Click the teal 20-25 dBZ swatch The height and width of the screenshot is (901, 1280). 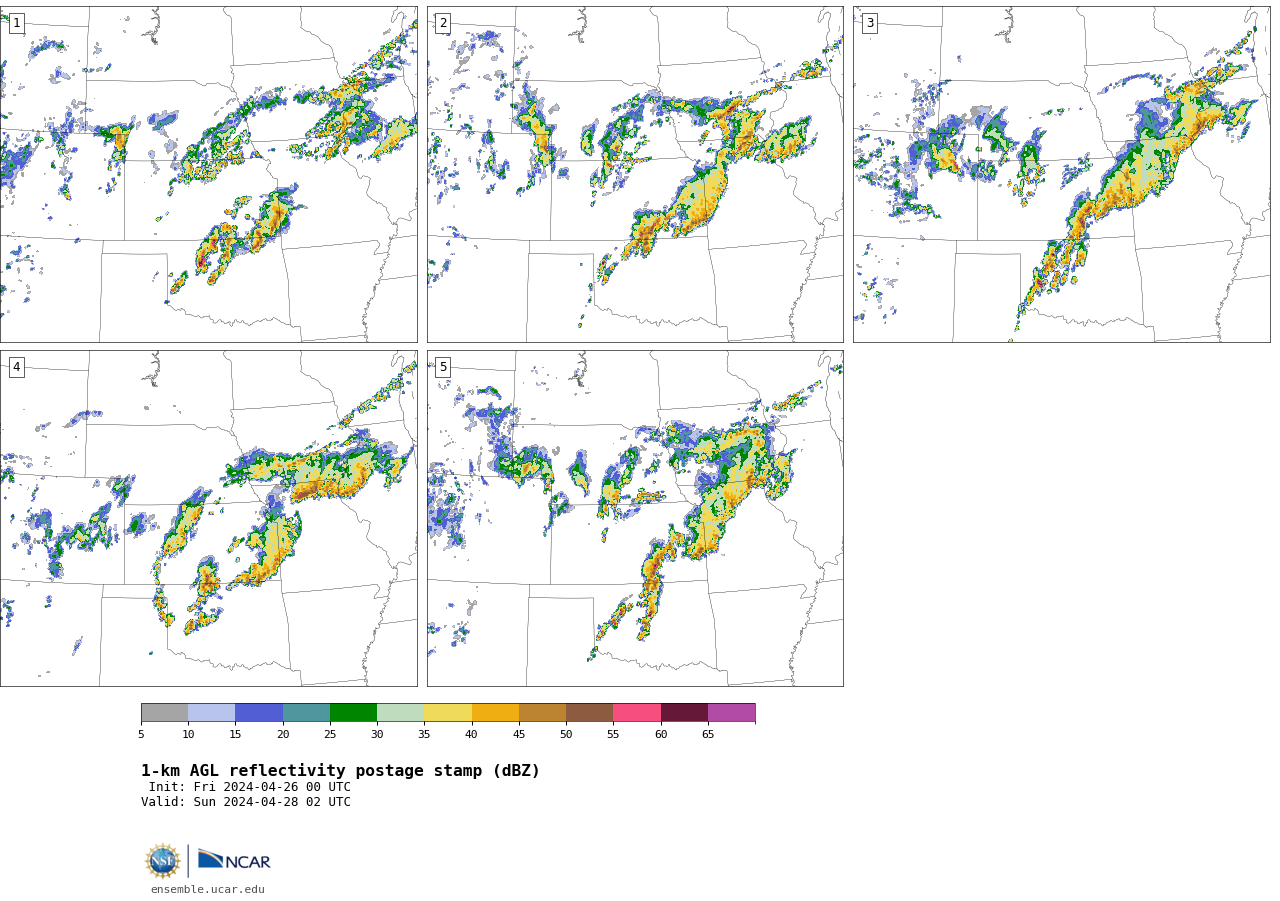pyautogui.click(x=306, y=712)
